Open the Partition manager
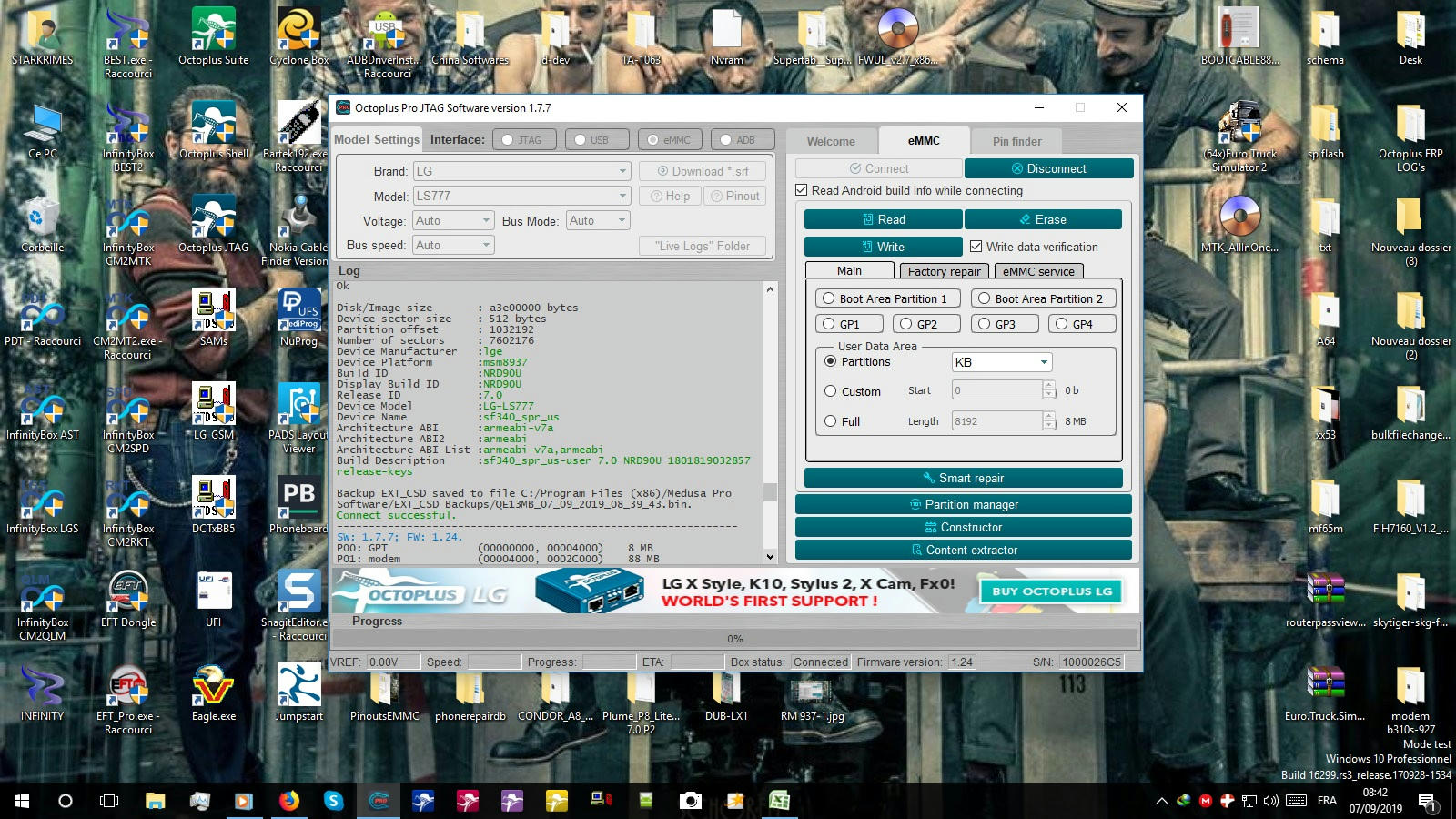The image size is (1456, 819). click(x=963, y=504)
